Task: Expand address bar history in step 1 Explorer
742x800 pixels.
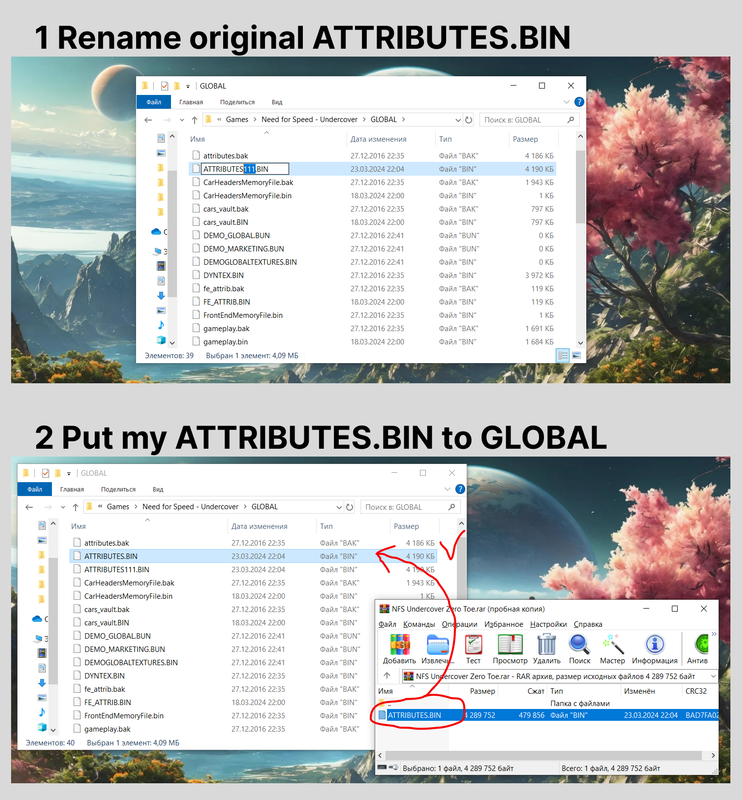Action: (458, 120)
